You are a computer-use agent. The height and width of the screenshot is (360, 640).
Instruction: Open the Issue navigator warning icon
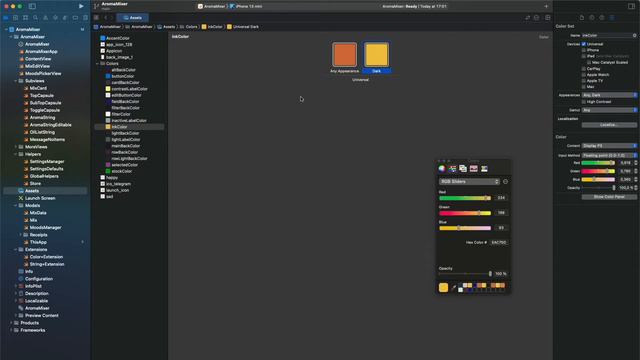point(45,18)
